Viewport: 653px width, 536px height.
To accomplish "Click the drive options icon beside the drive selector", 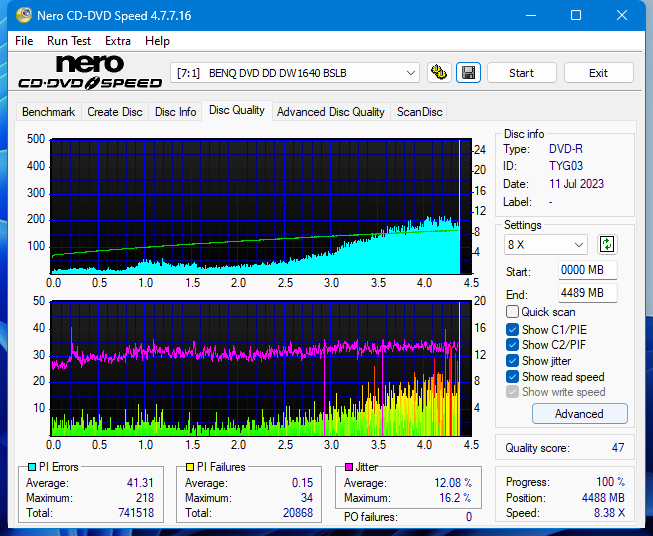I will coord(439,73).
